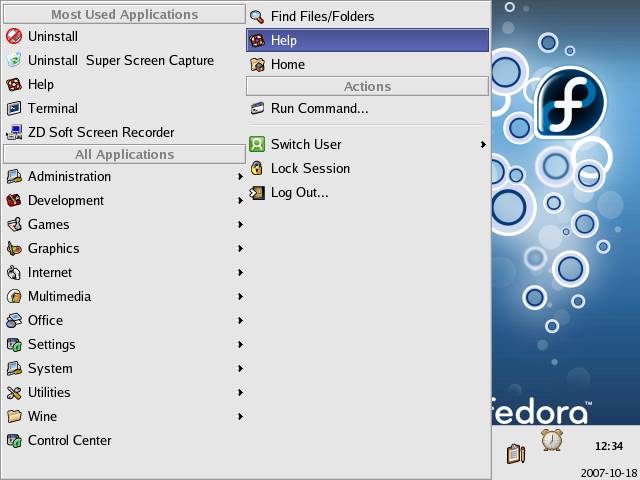Open the Multimedia applications category
The width and height of the screenshot is (640, 480).
[x=59, y=296]
